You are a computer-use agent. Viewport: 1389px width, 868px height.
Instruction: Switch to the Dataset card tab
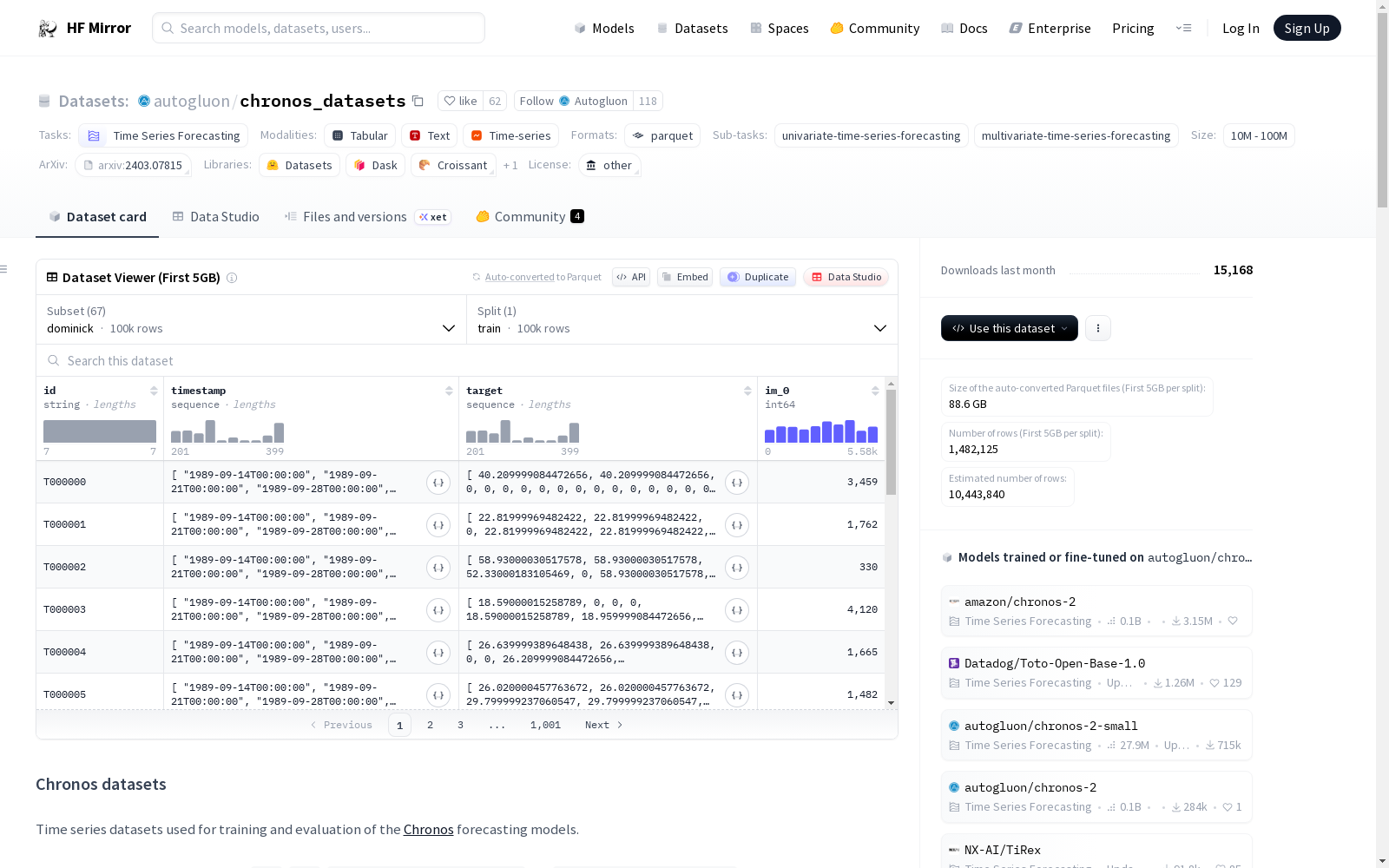(97, 217)
